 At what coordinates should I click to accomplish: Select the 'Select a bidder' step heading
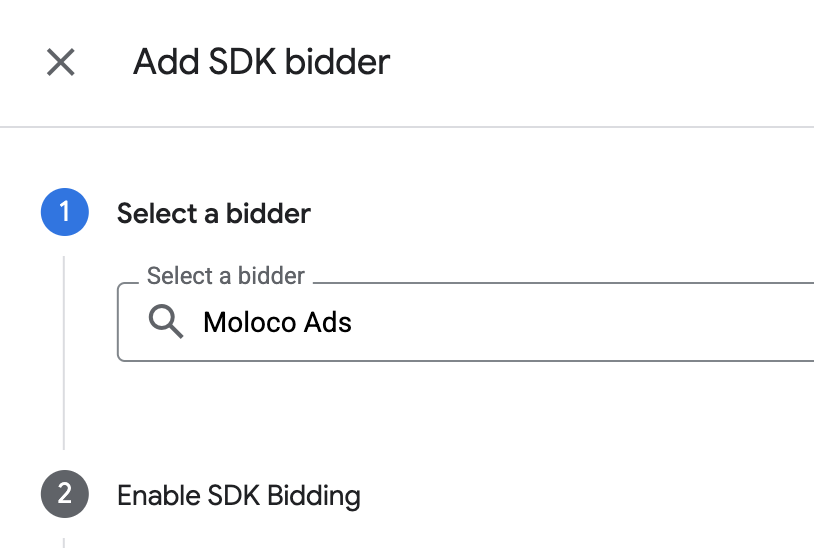pos(214,213)
